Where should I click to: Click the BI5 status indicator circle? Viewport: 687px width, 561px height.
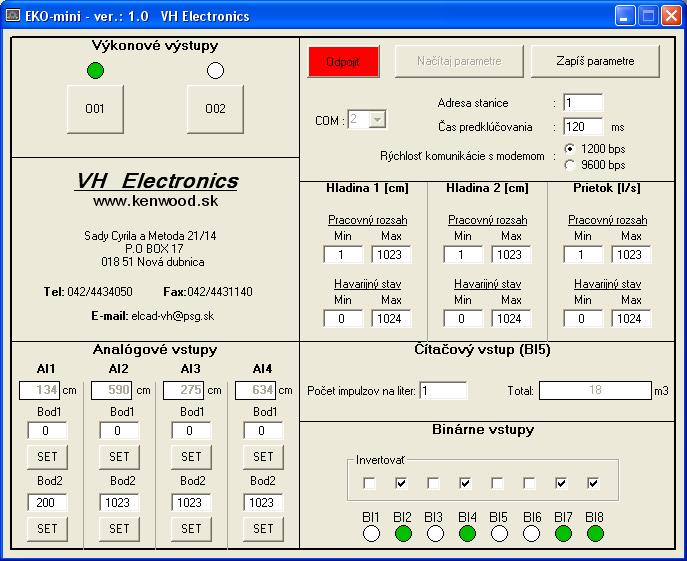click(x=499, y=533)
